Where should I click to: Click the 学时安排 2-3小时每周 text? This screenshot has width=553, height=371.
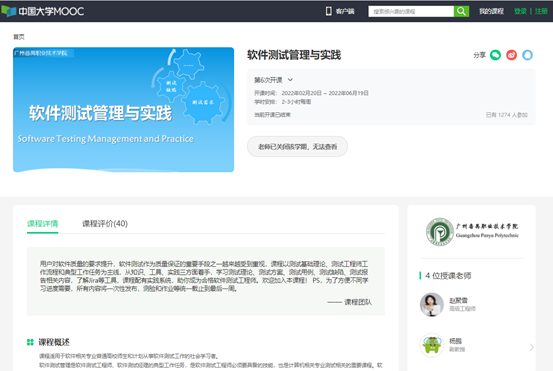pos(282,102)
